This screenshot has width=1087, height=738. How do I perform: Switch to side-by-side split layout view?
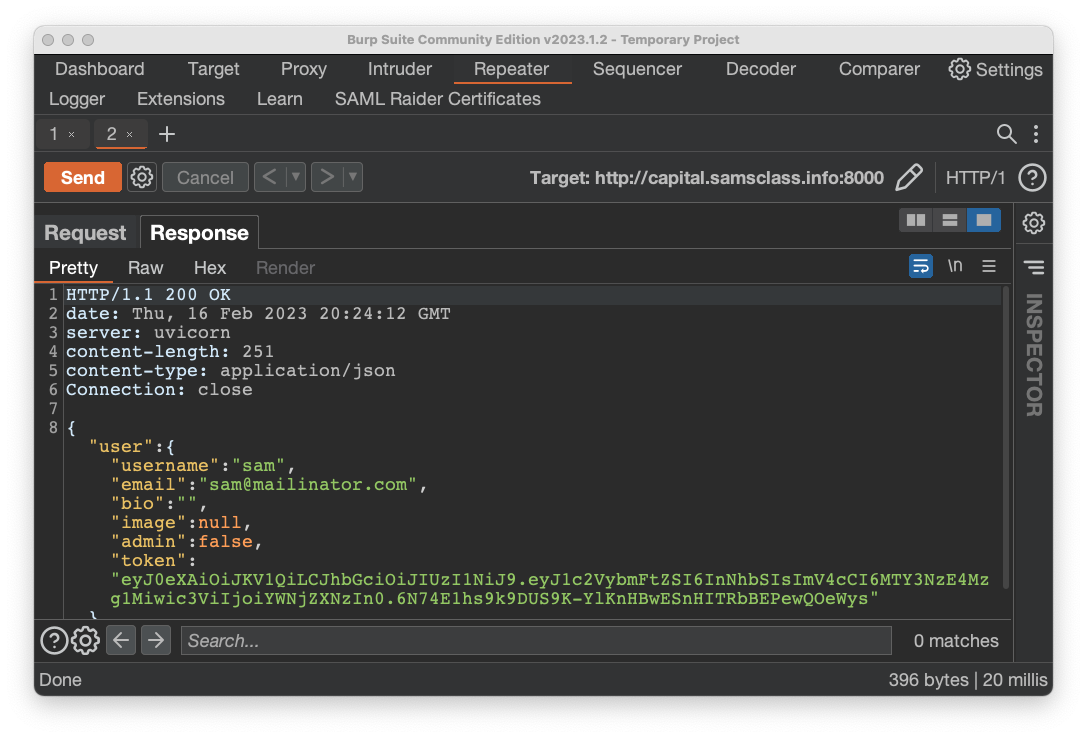tap(914, 220)
